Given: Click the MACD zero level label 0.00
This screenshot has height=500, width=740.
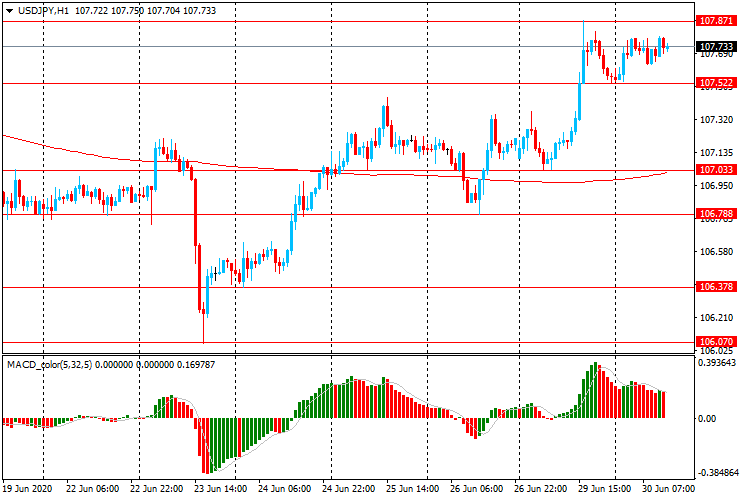Looking at the screenshot, I should (707, 418).
